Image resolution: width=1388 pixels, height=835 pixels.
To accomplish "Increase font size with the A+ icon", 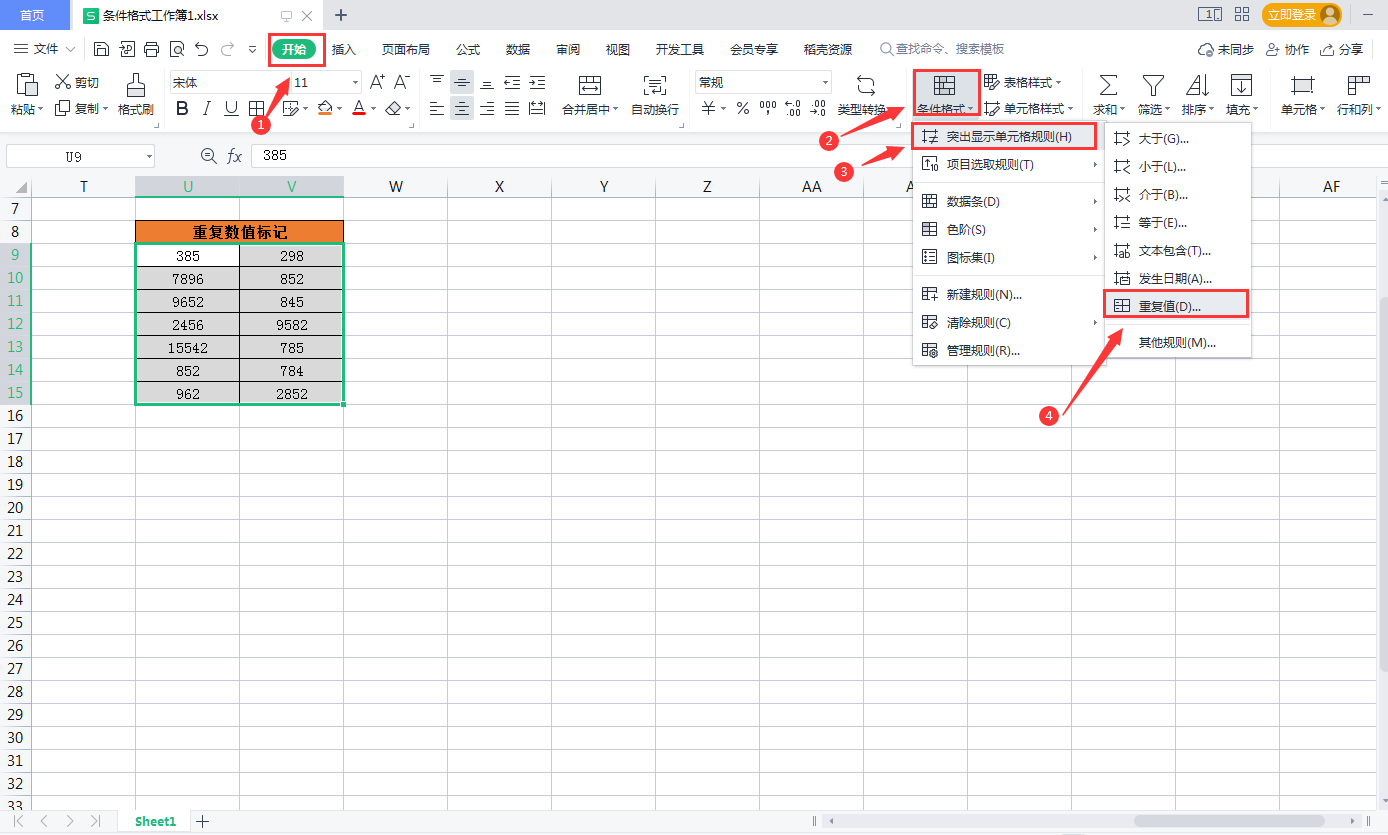I will click(x=377, y=82).
